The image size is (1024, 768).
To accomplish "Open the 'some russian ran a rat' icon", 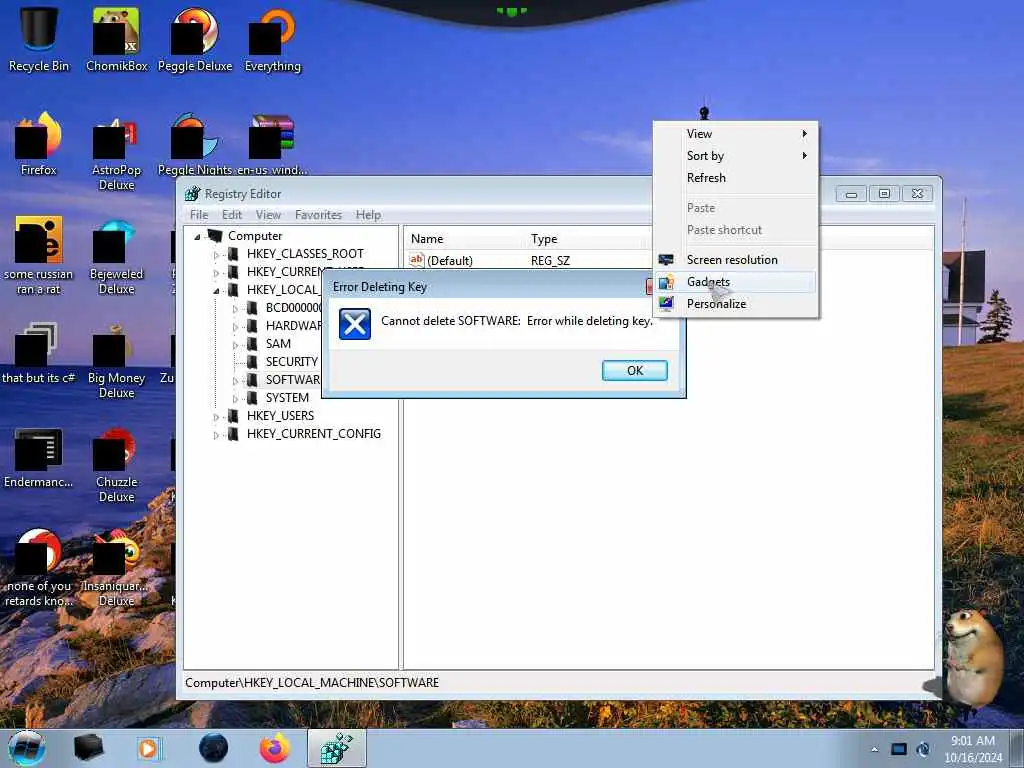I will tap(39, 255).
